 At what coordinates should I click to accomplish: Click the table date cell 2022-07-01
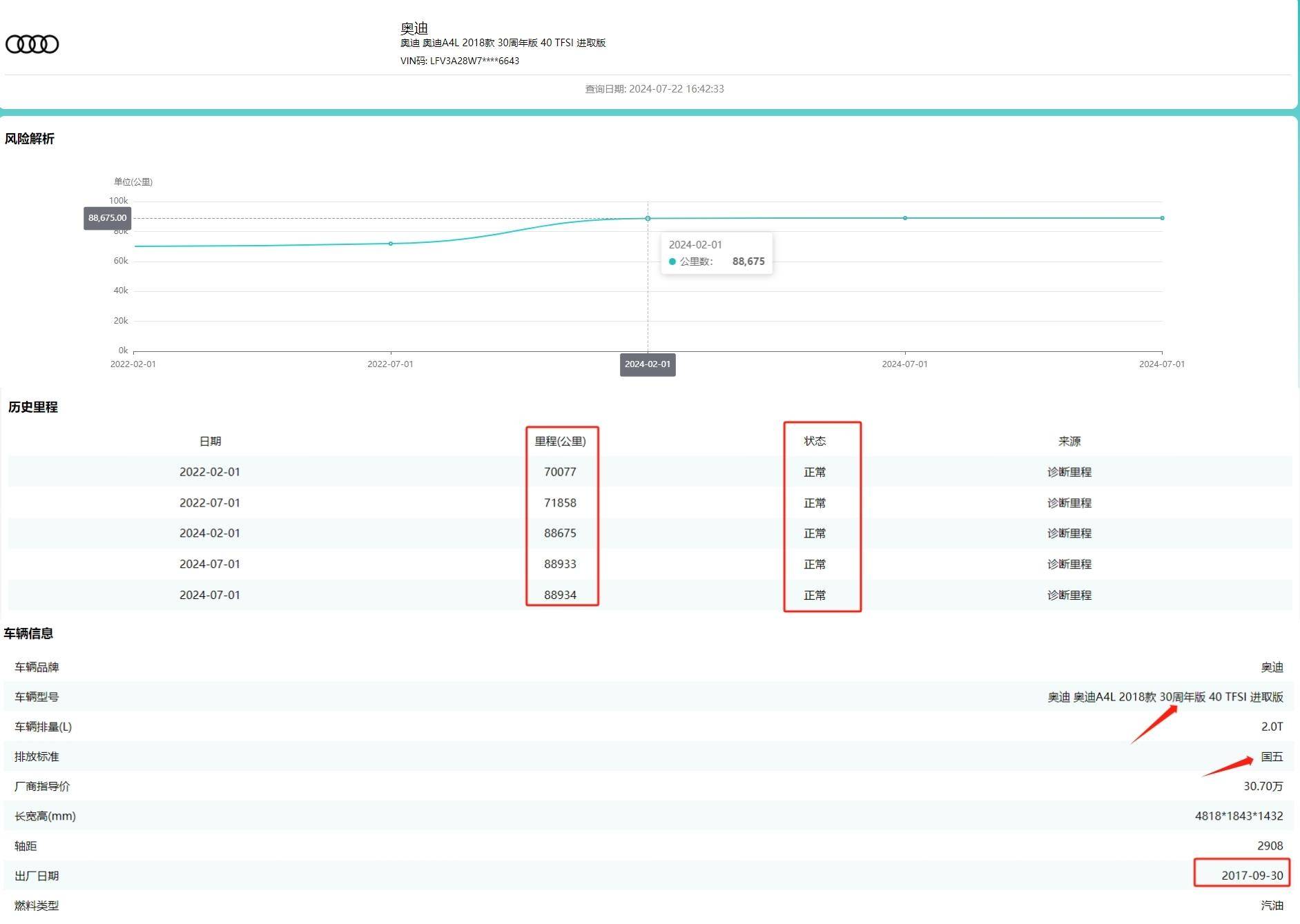point(210,503)
